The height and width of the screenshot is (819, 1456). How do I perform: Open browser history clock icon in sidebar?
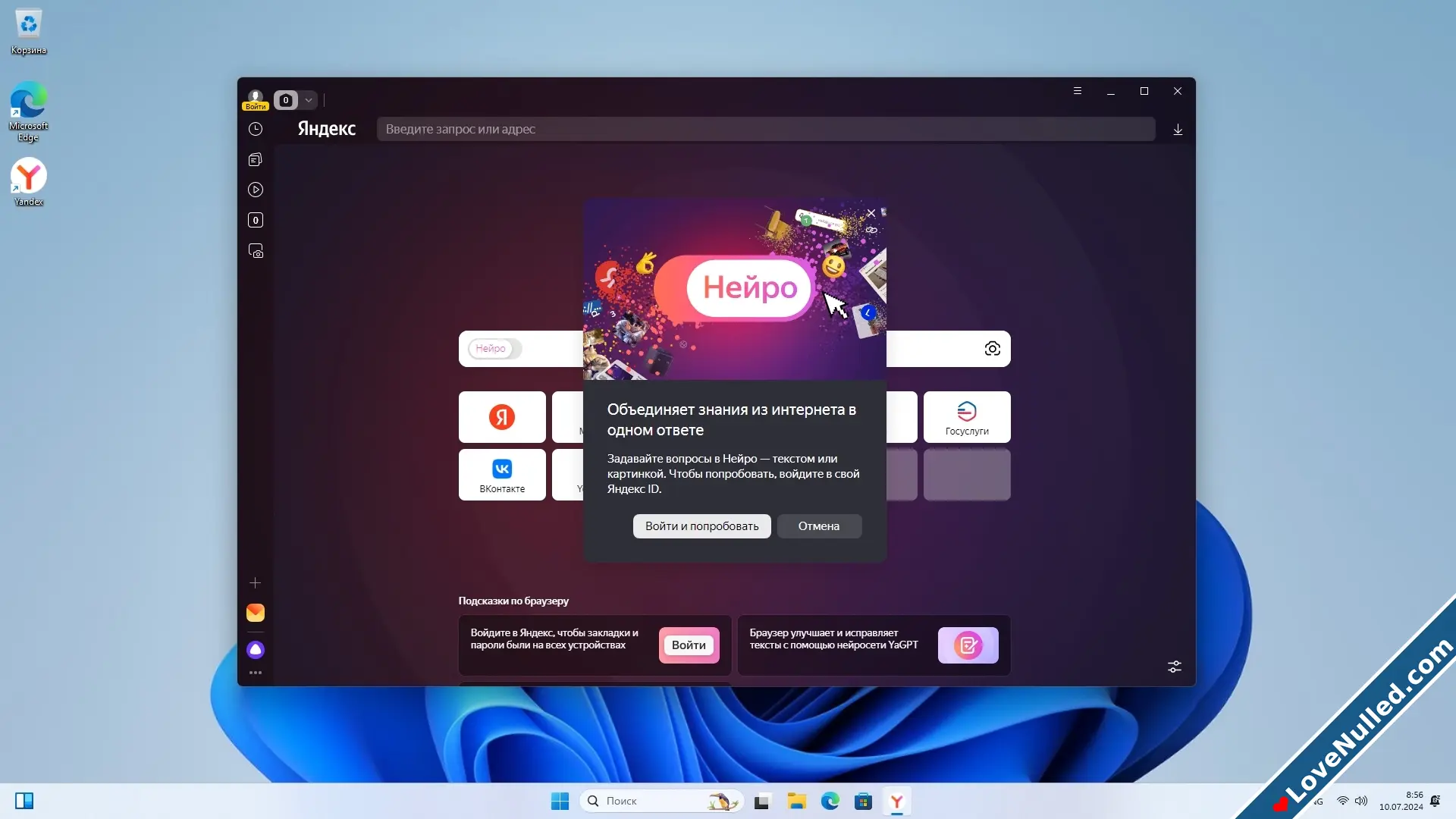(256, 129)
